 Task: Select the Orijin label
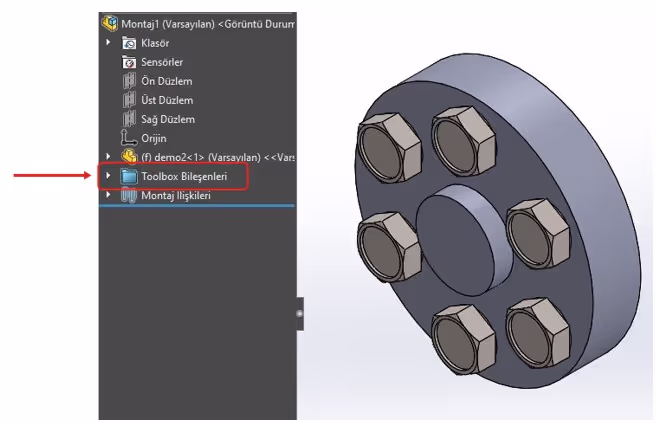coord(154,138)
